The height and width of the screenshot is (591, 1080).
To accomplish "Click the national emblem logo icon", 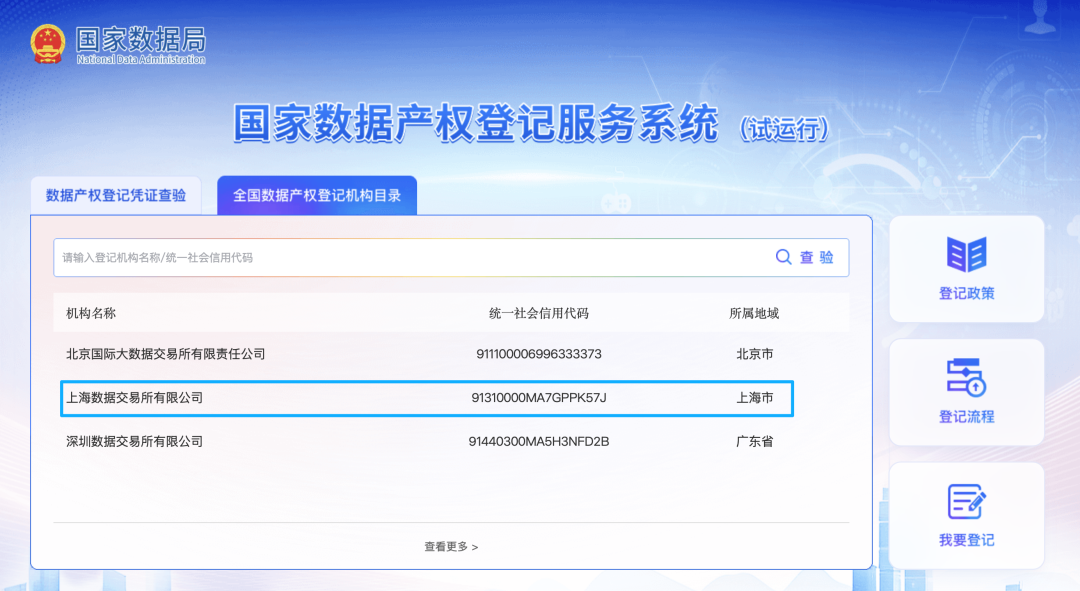I will click(x=48, y=44).
